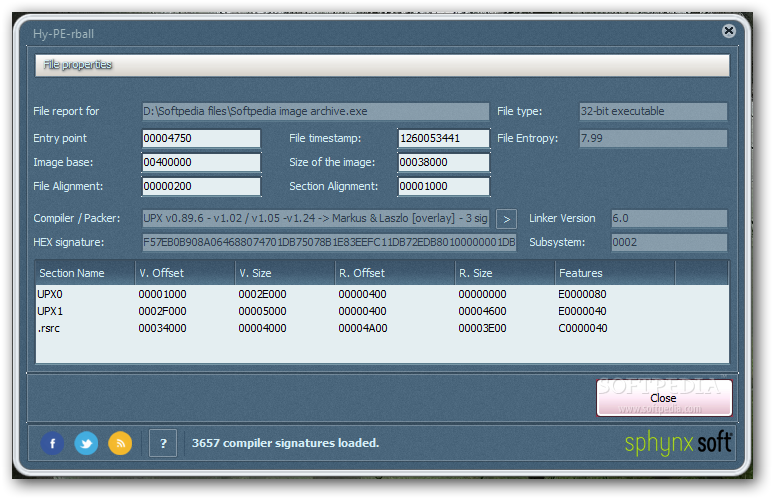Click the File type field
Image resolution: width=773 pixels, height=499 pixels.
(x=653, y=111)
